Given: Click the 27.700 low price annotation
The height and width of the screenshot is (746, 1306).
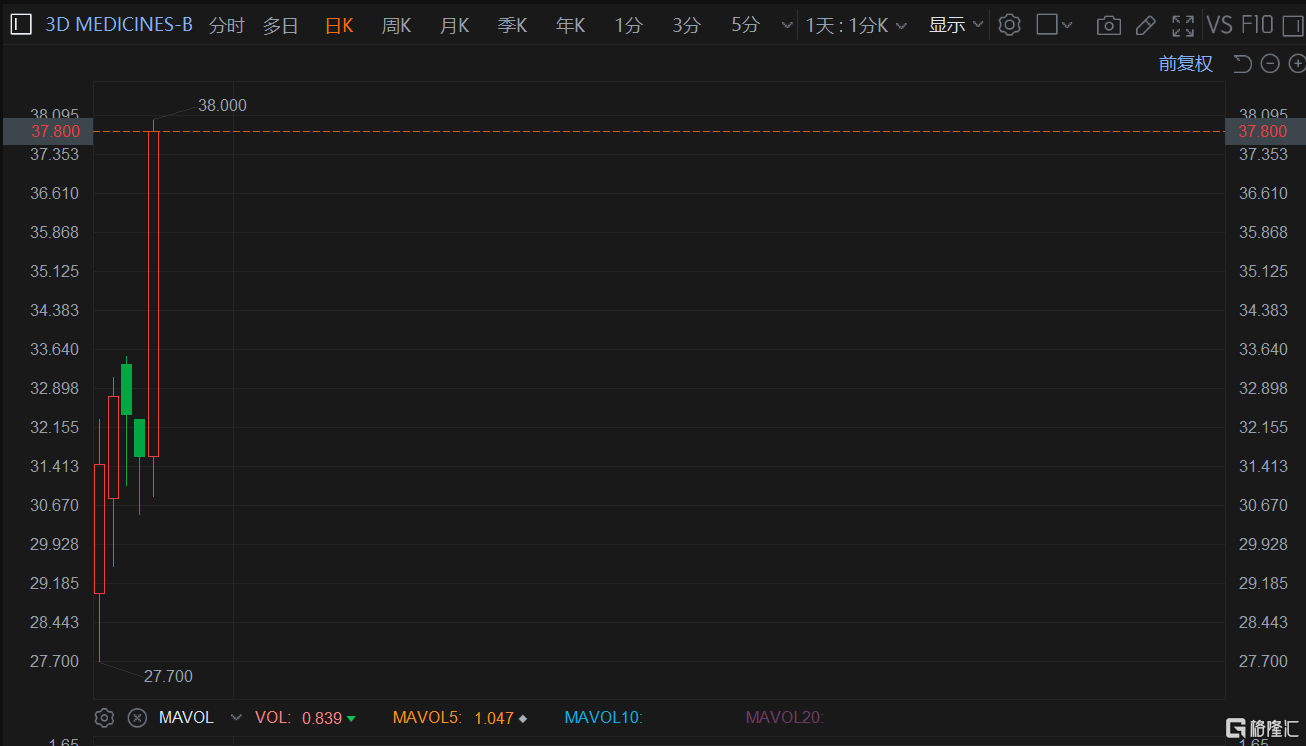Looking at the screenshot, I should (168, 676).
